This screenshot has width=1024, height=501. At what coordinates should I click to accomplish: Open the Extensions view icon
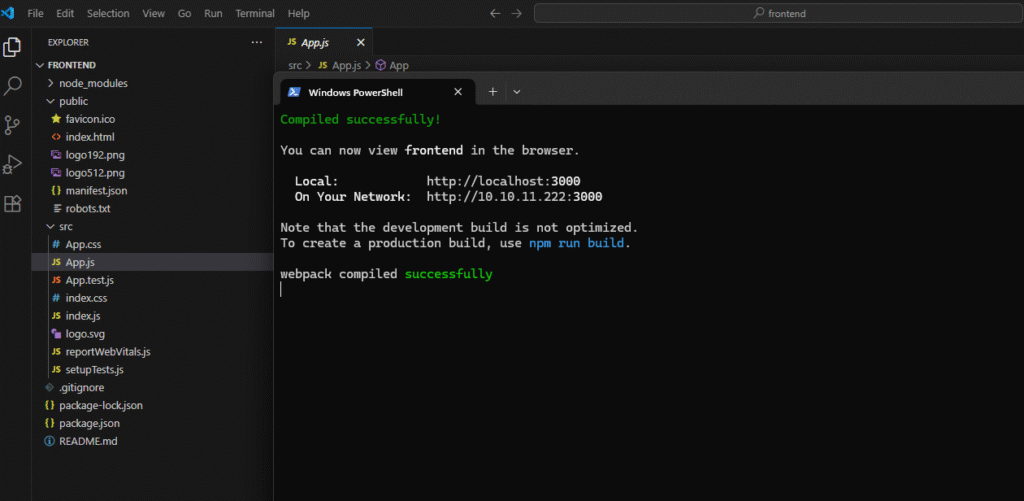13,203
